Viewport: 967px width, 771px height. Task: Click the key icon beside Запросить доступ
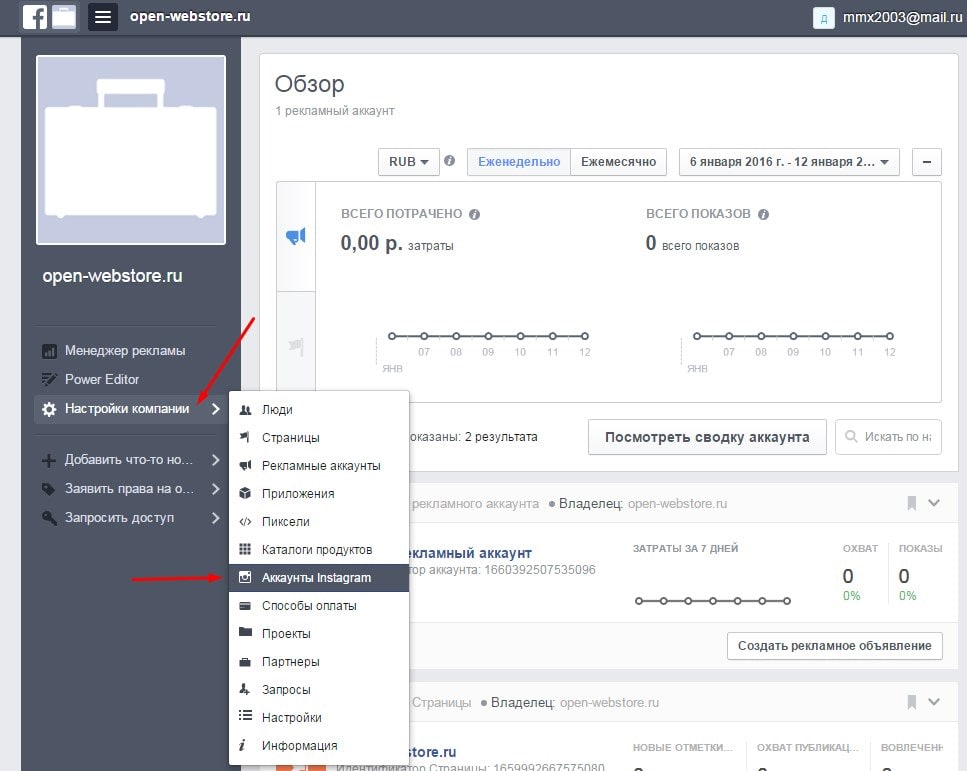[49, 517]
